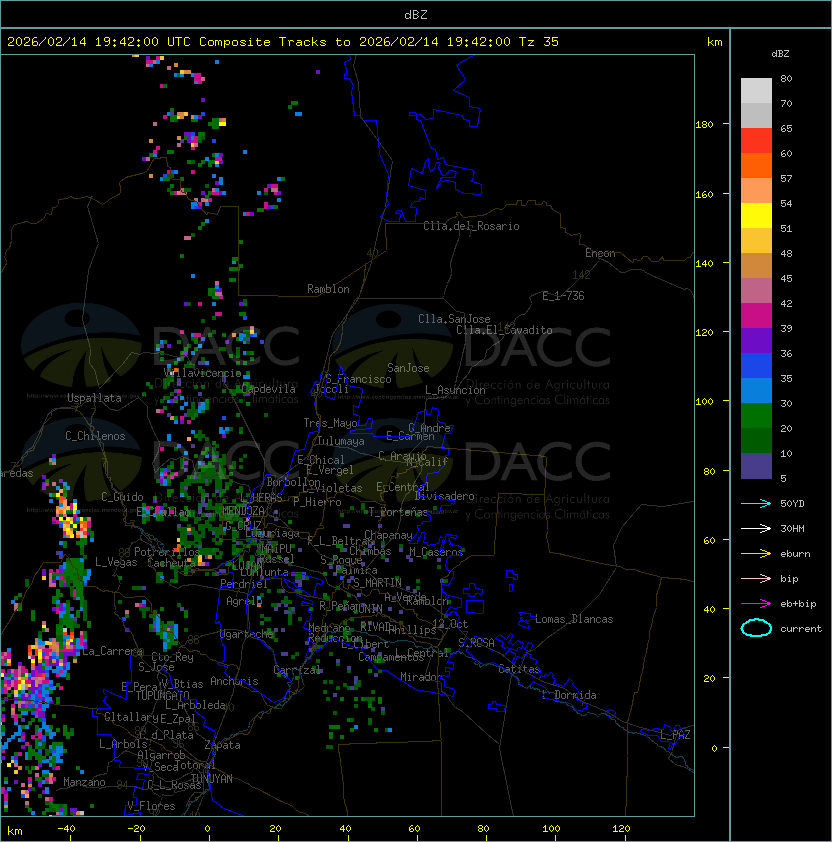Viewport: 832px width, 842px height.
Task: Select the purple 39–36 dBZ swatch
Action: point(756,340)
